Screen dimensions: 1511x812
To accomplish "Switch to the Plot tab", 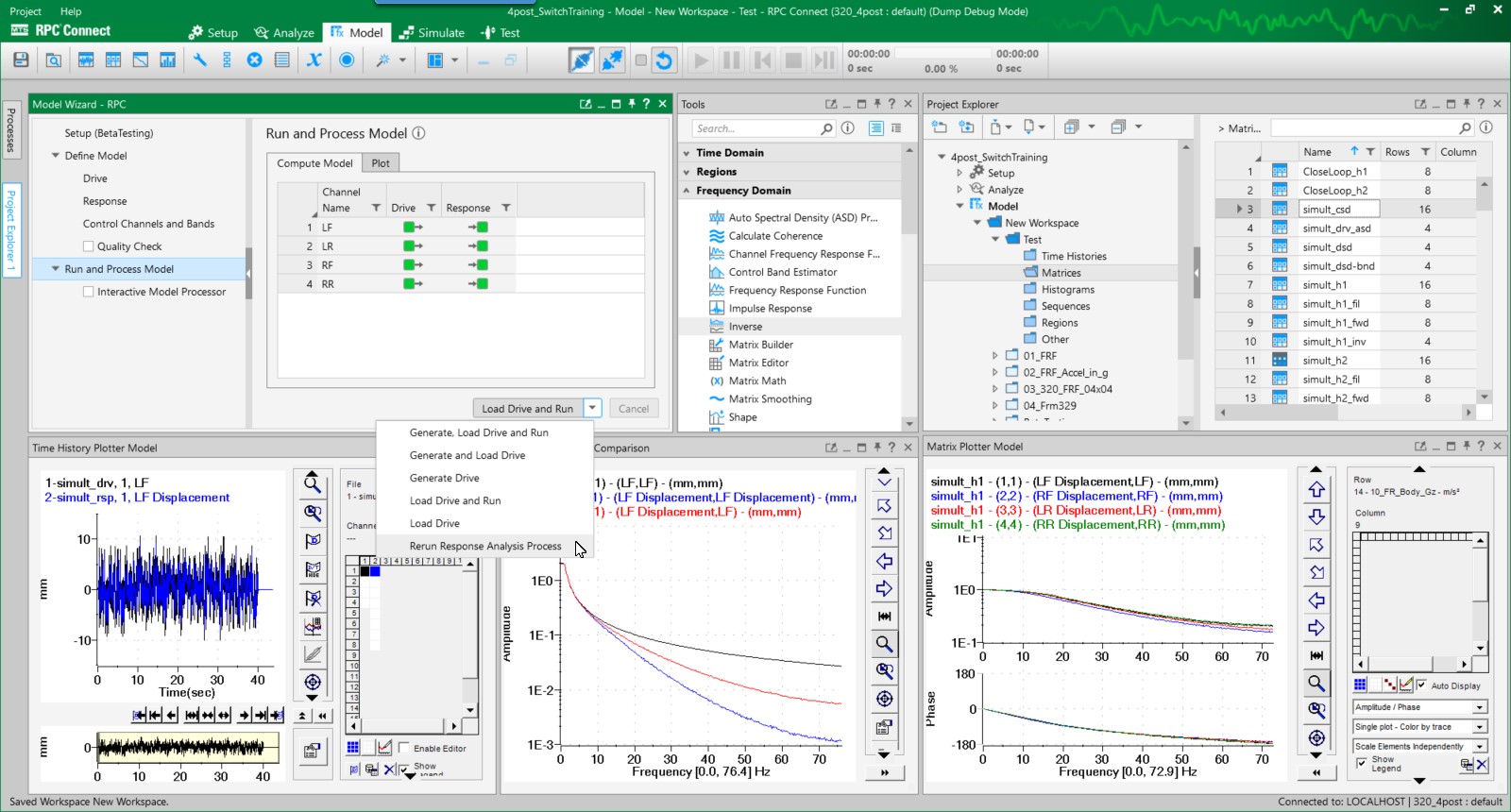I will pyautogui.click(x=381, y=163).
